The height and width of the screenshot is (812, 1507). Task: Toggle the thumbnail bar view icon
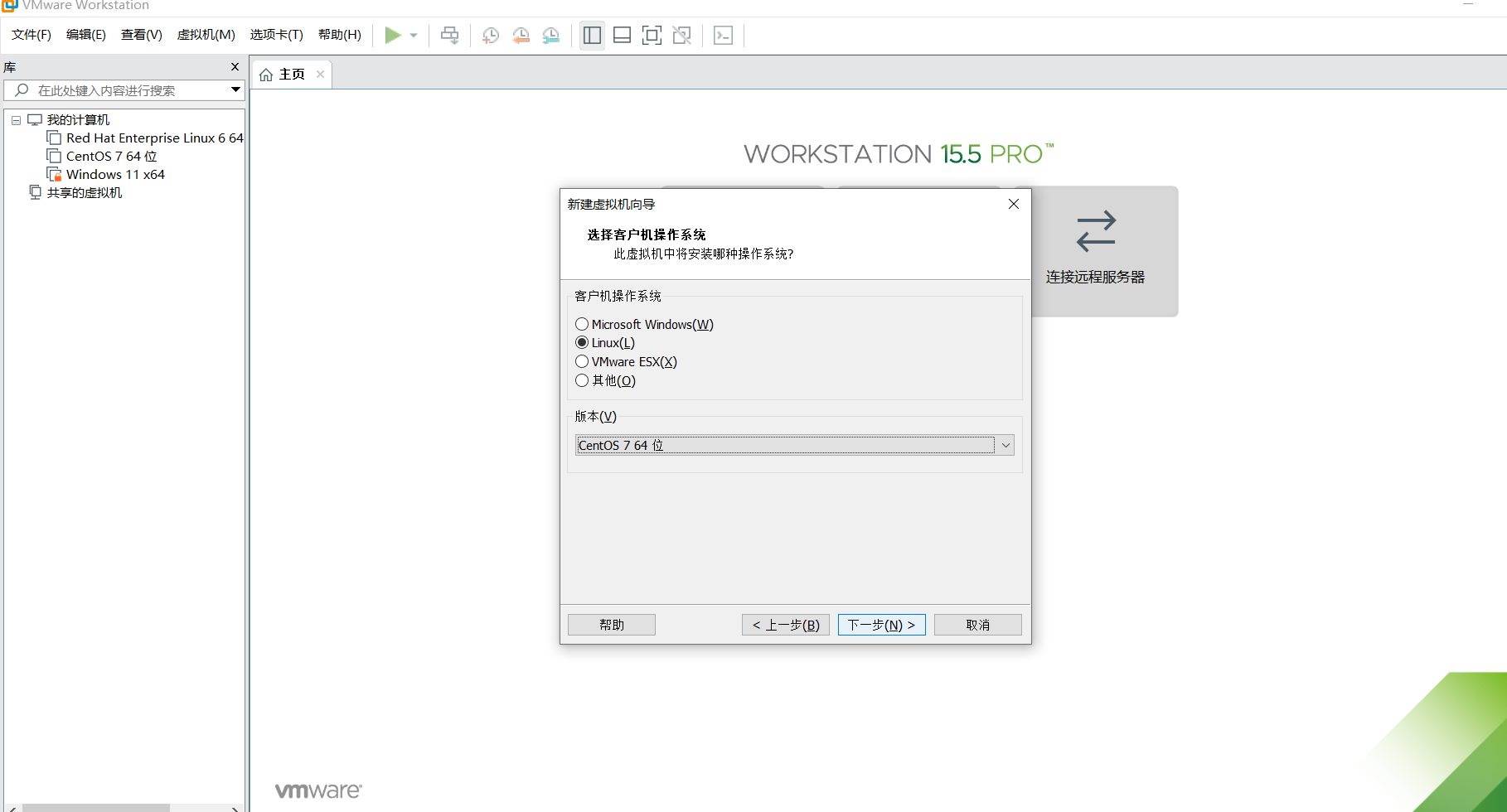click(x=622, y=35)
